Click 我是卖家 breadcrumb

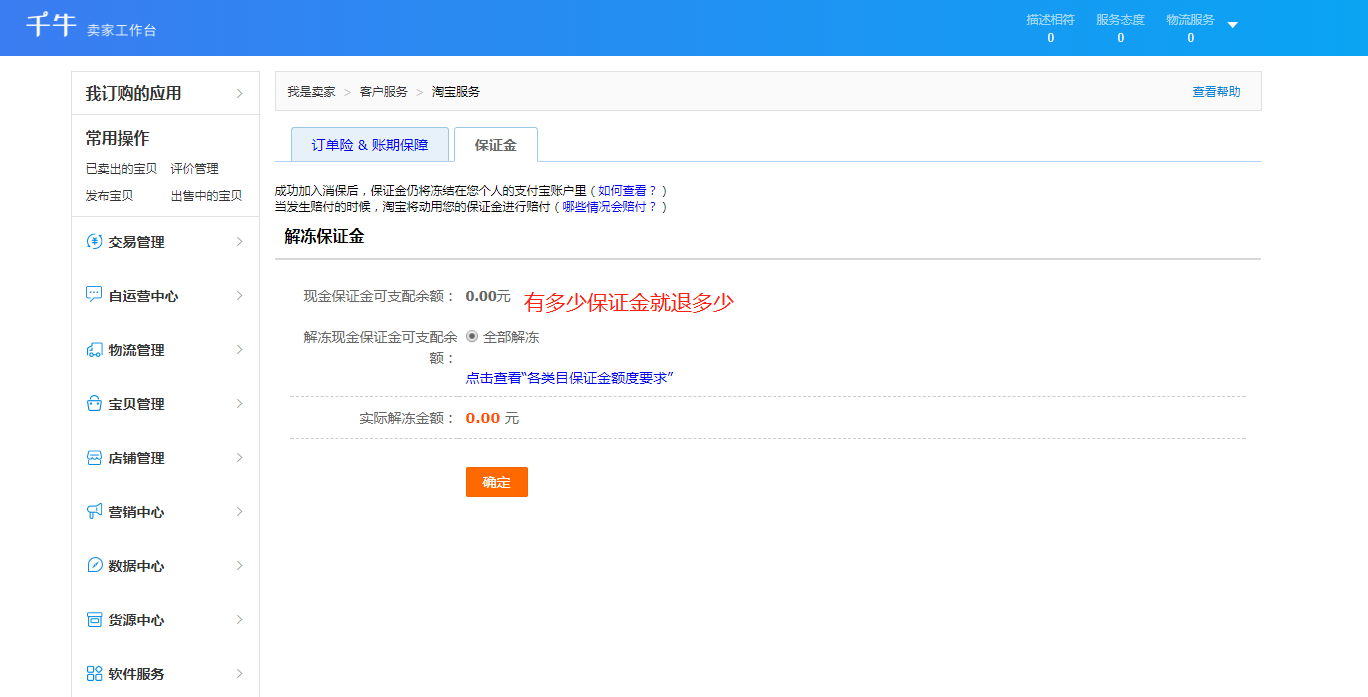pos(311,92)
